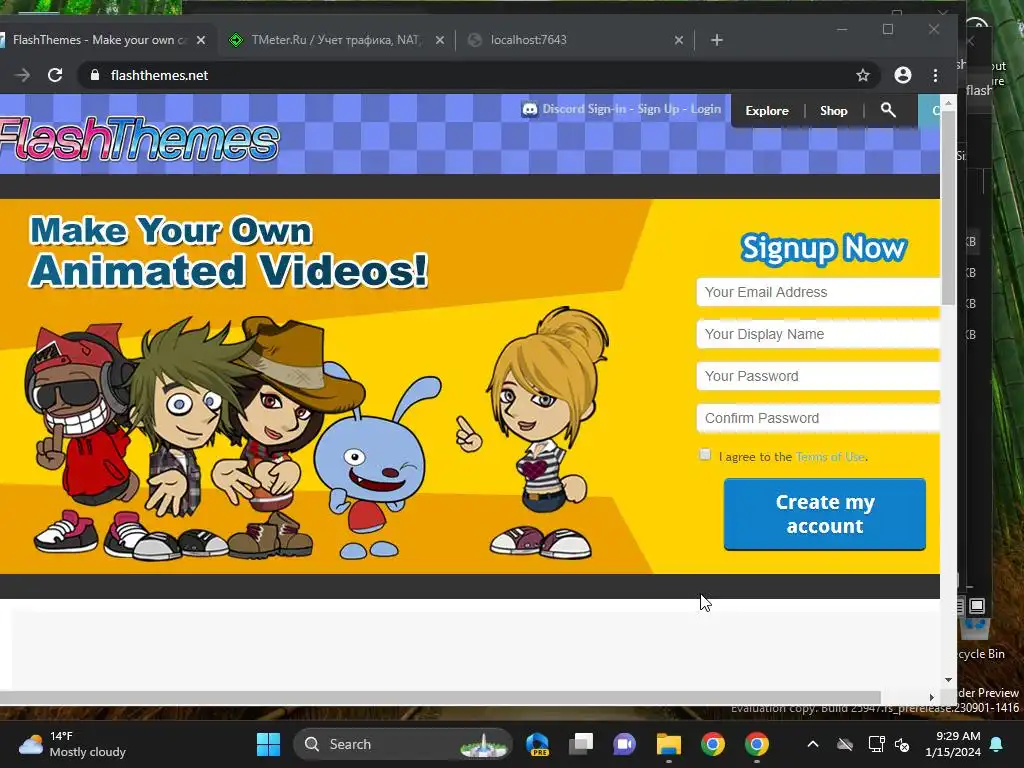Open the Windows Start menu
1024x768 pixels.
point(268,744)
